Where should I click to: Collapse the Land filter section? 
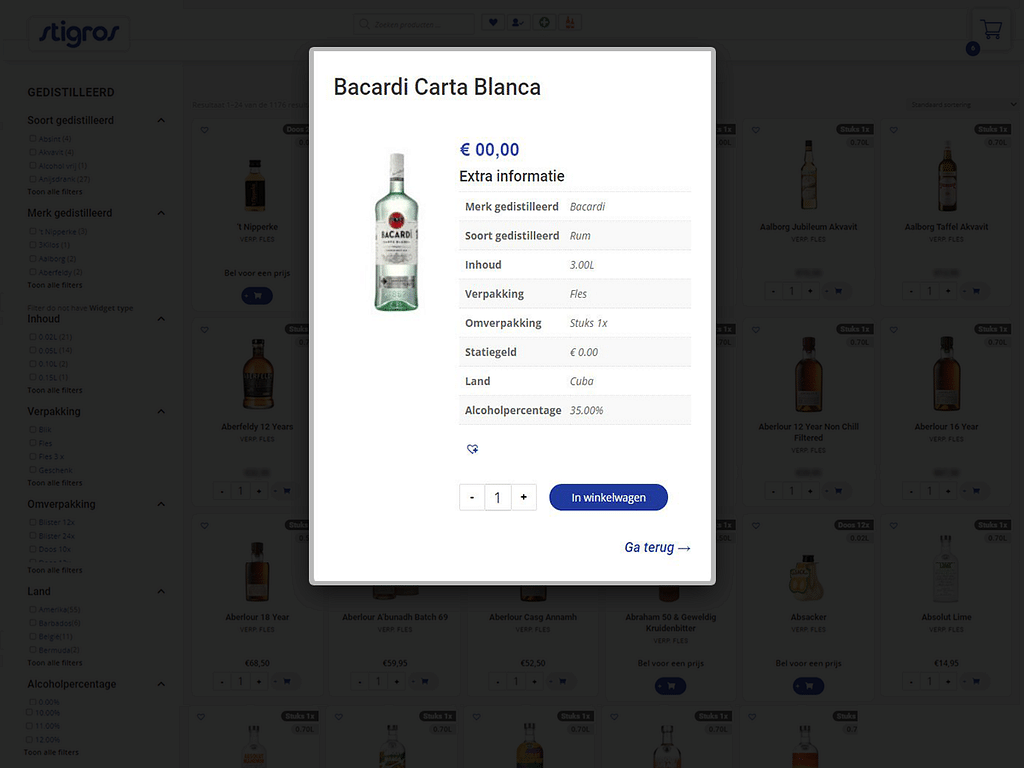[x=161, y=592]
